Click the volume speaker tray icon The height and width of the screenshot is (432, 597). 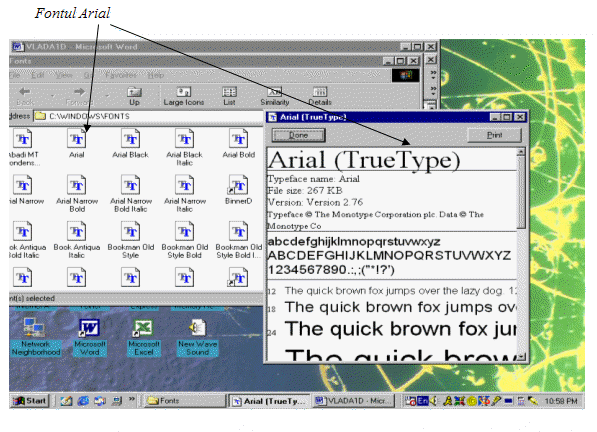[434, 401]
